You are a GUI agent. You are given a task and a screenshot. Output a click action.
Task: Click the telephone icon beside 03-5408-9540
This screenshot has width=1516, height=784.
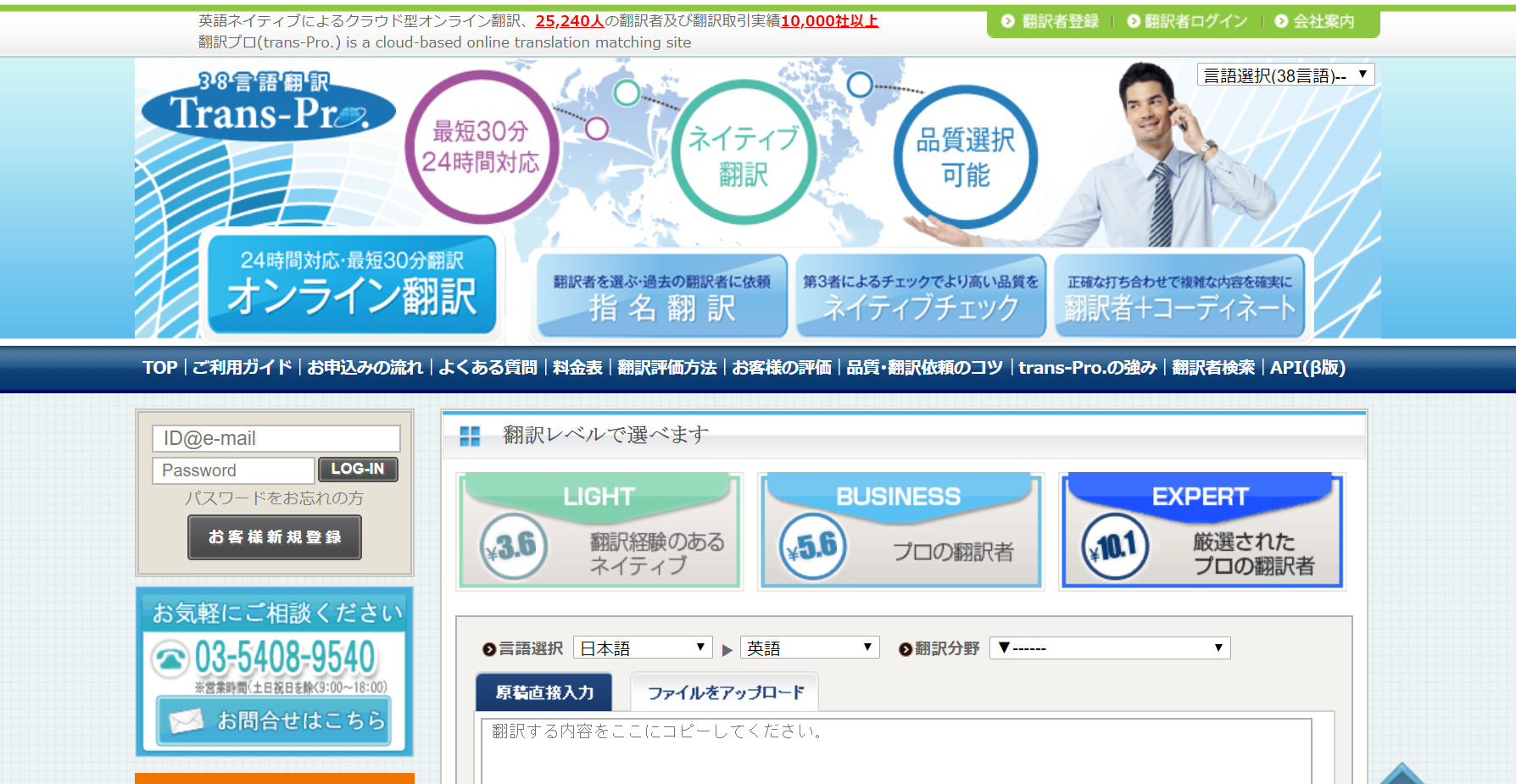point(170,659)
